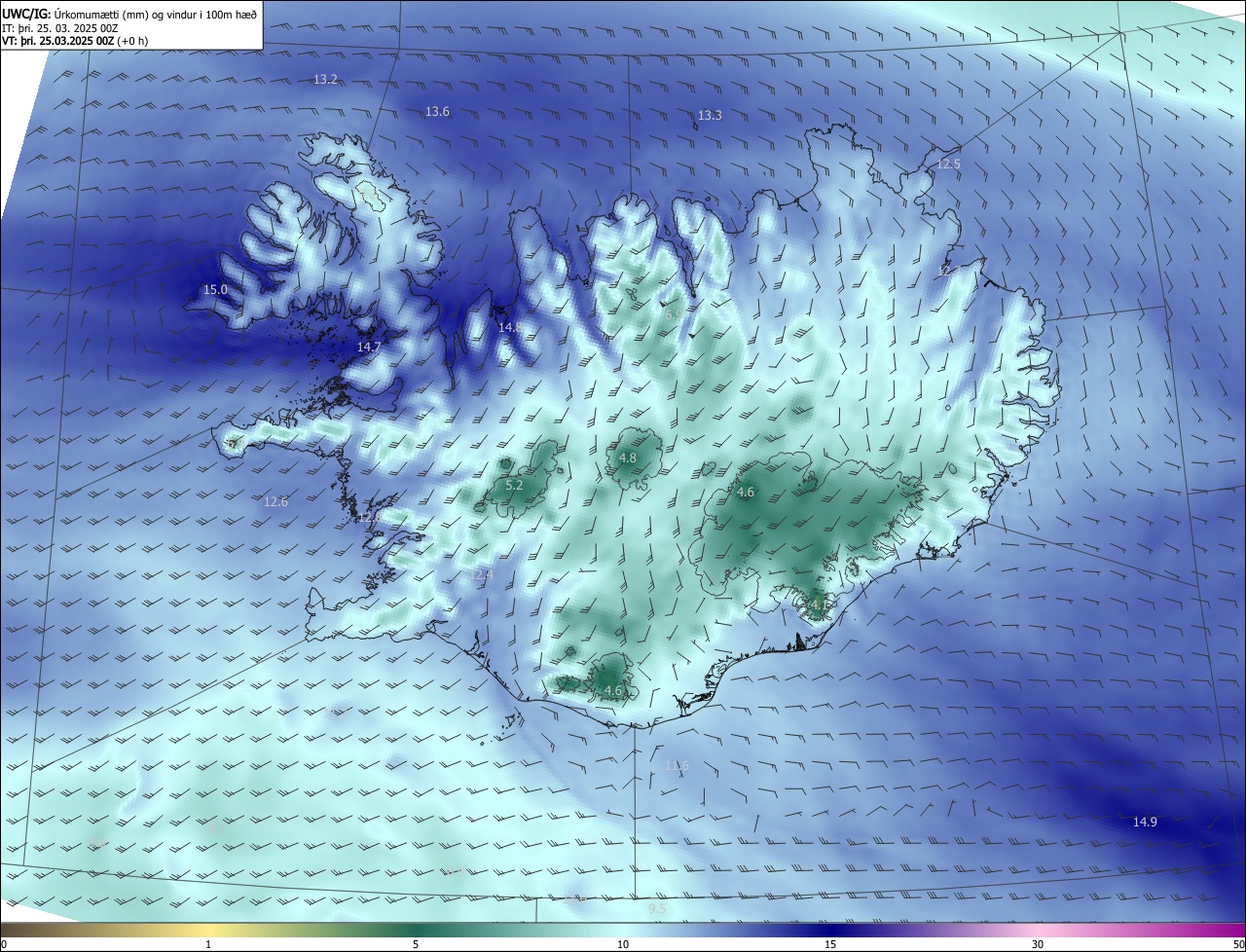Click the 5.2 value label
This screenshot has width=1246, height=952.
coord(515,485)
